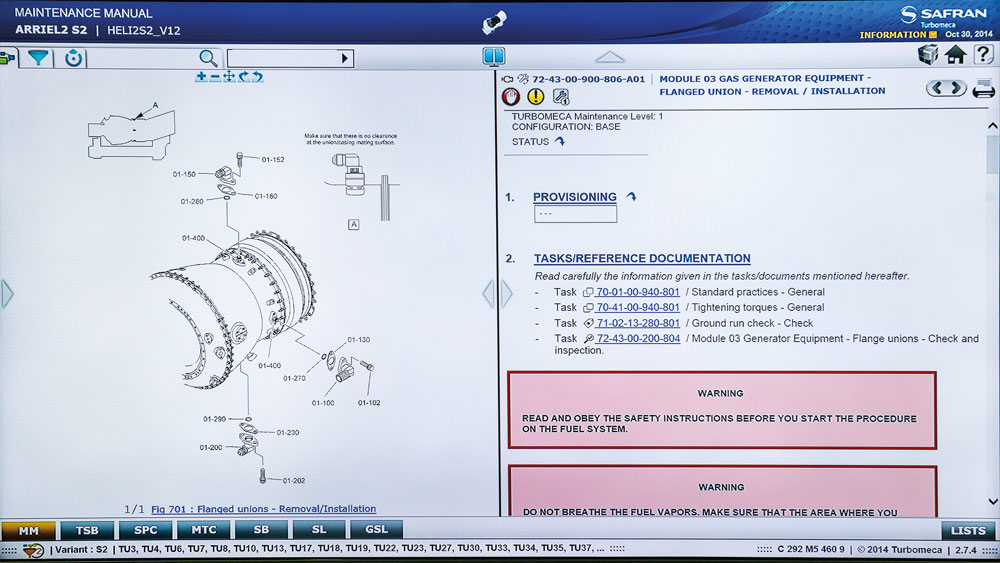1000x563 pixels.
Task: Toggle the split-pane book view icon
Action: click(494, 57)
